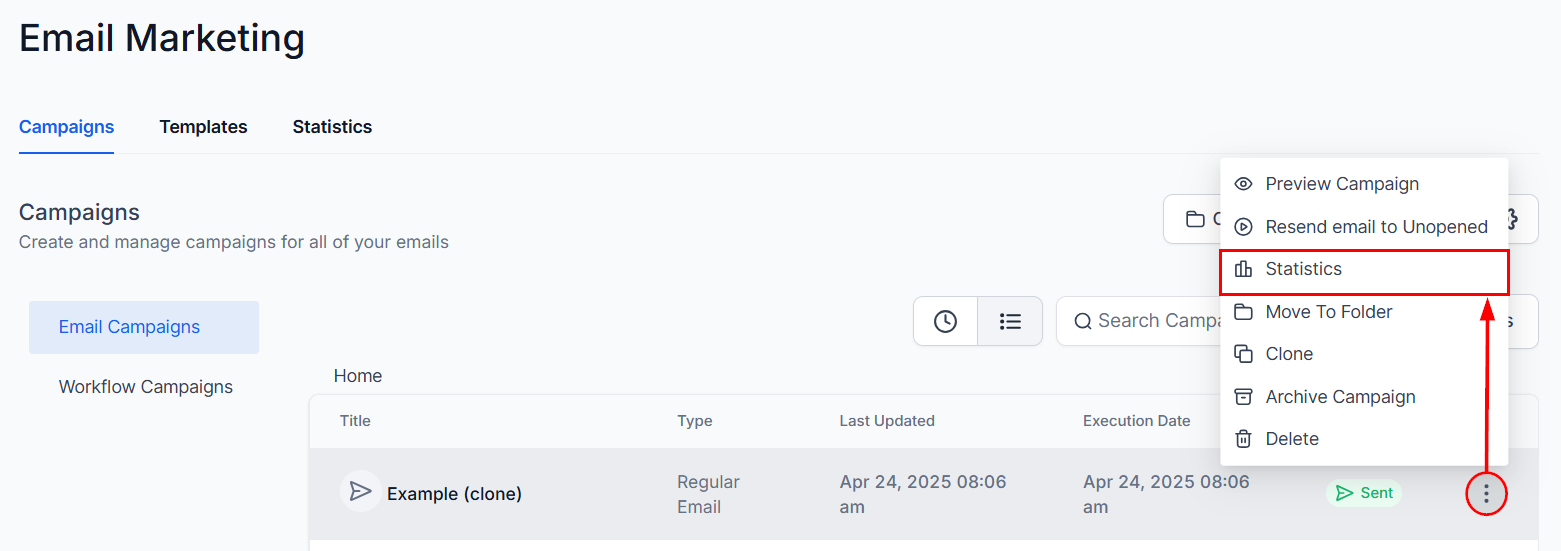The image size is (1561, 551).
Task: Select Clone from the context menu
Action: (x=1364, y=354)
